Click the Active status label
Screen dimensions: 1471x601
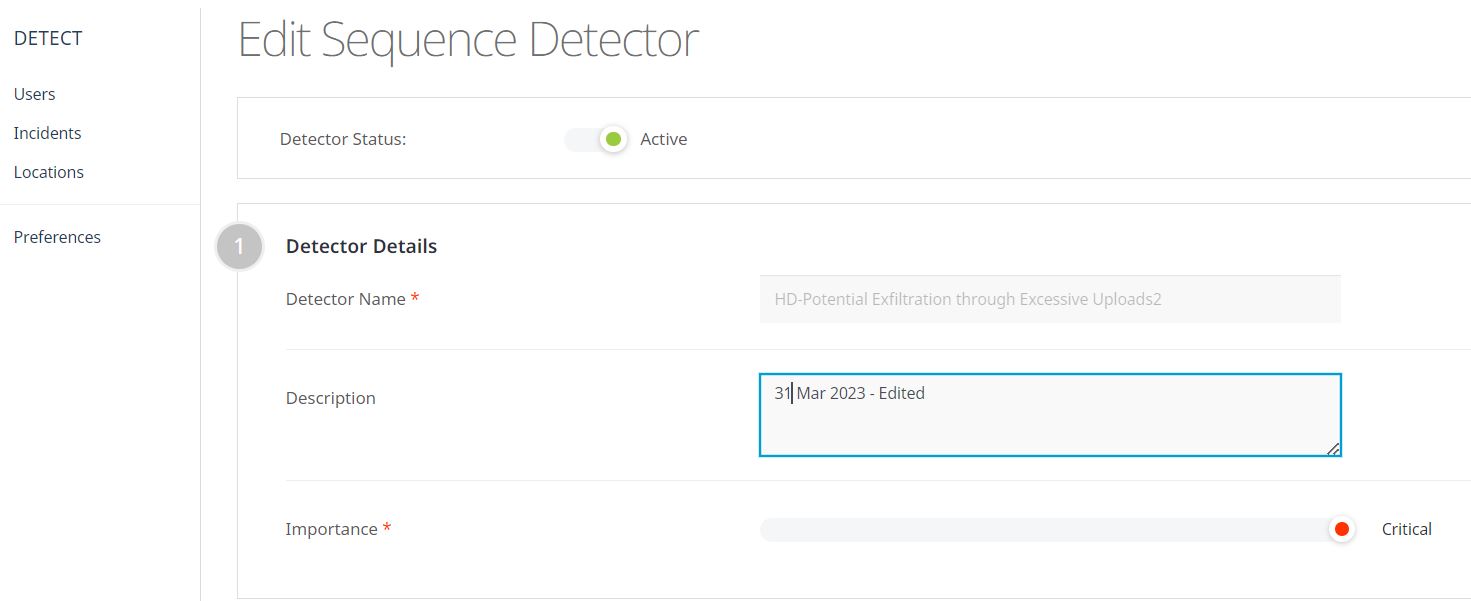pos(663,139)
